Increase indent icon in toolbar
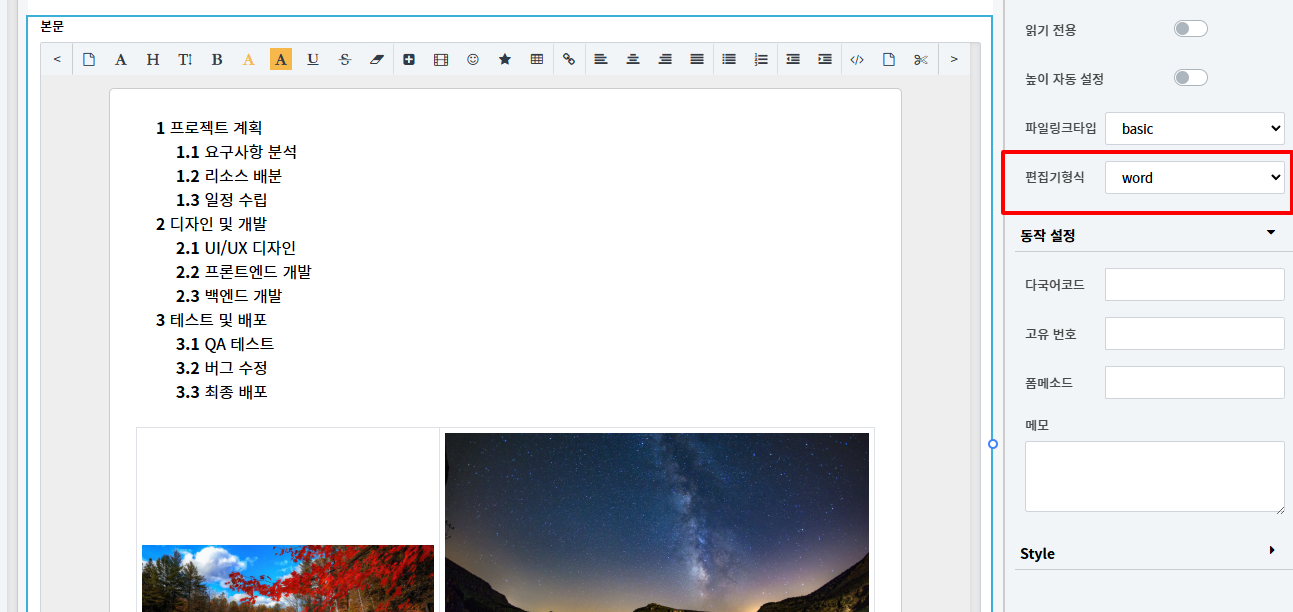Viewport: 1293px width, 612px height. (x=825, y=60)
